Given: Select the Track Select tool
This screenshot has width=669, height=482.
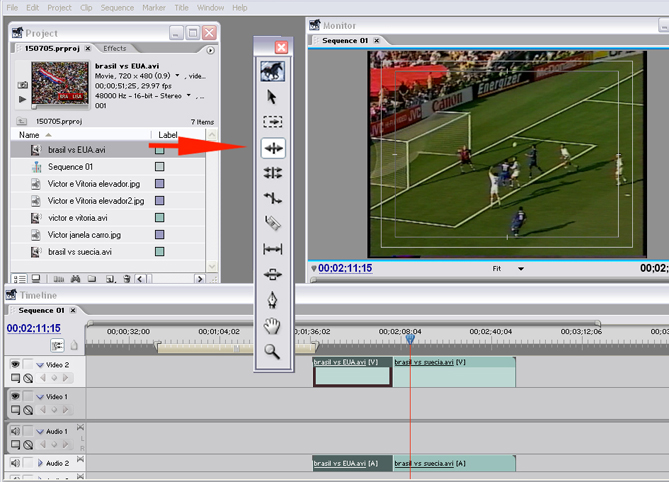Looking at the screenshot, I should pyautogui.click(x=273, y=122).
